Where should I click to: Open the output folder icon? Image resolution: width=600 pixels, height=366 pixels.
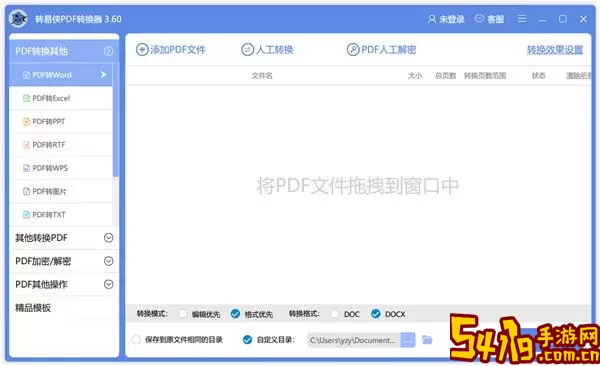point(427,340)
